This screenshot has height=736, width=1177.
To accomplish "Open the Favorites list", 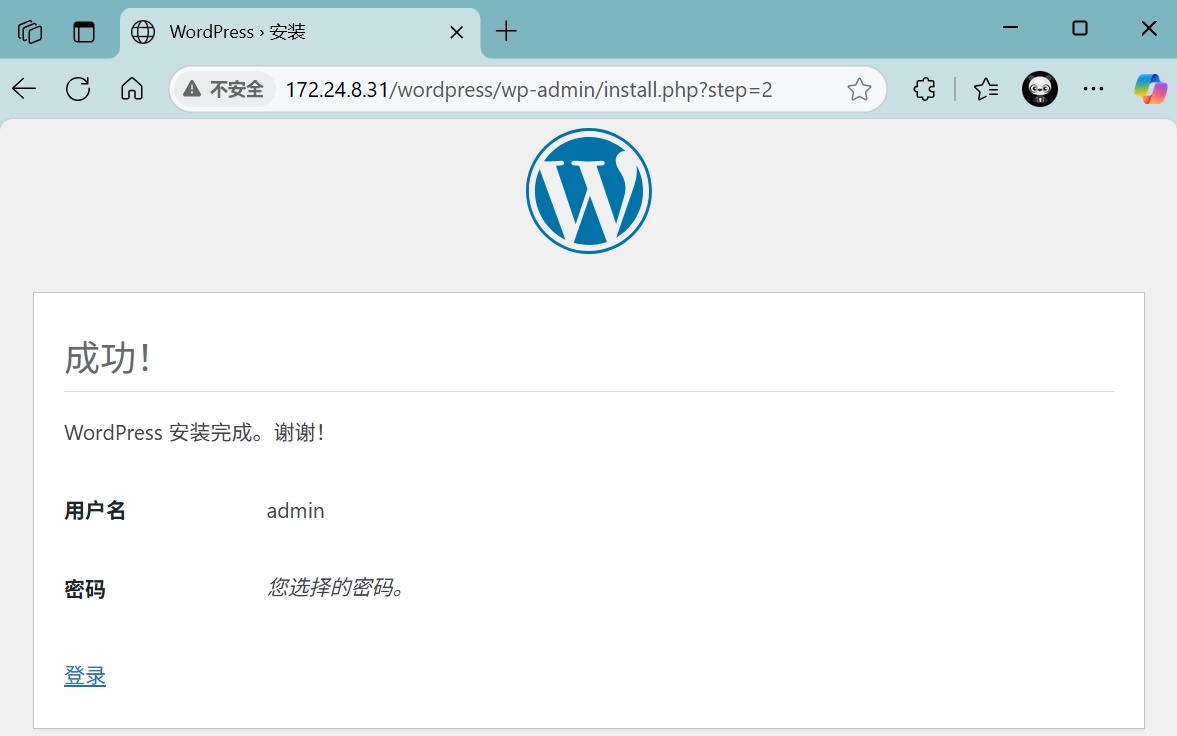I will pyautogui.click(x=986, y=89).
